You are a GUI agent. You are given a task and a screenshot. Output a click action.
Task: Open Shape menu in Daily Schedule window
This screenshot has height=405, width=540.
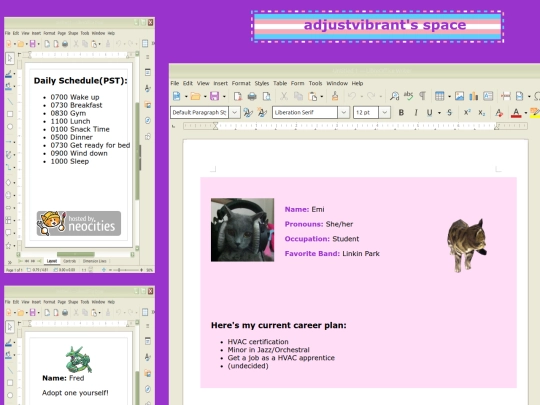point(73,33)
